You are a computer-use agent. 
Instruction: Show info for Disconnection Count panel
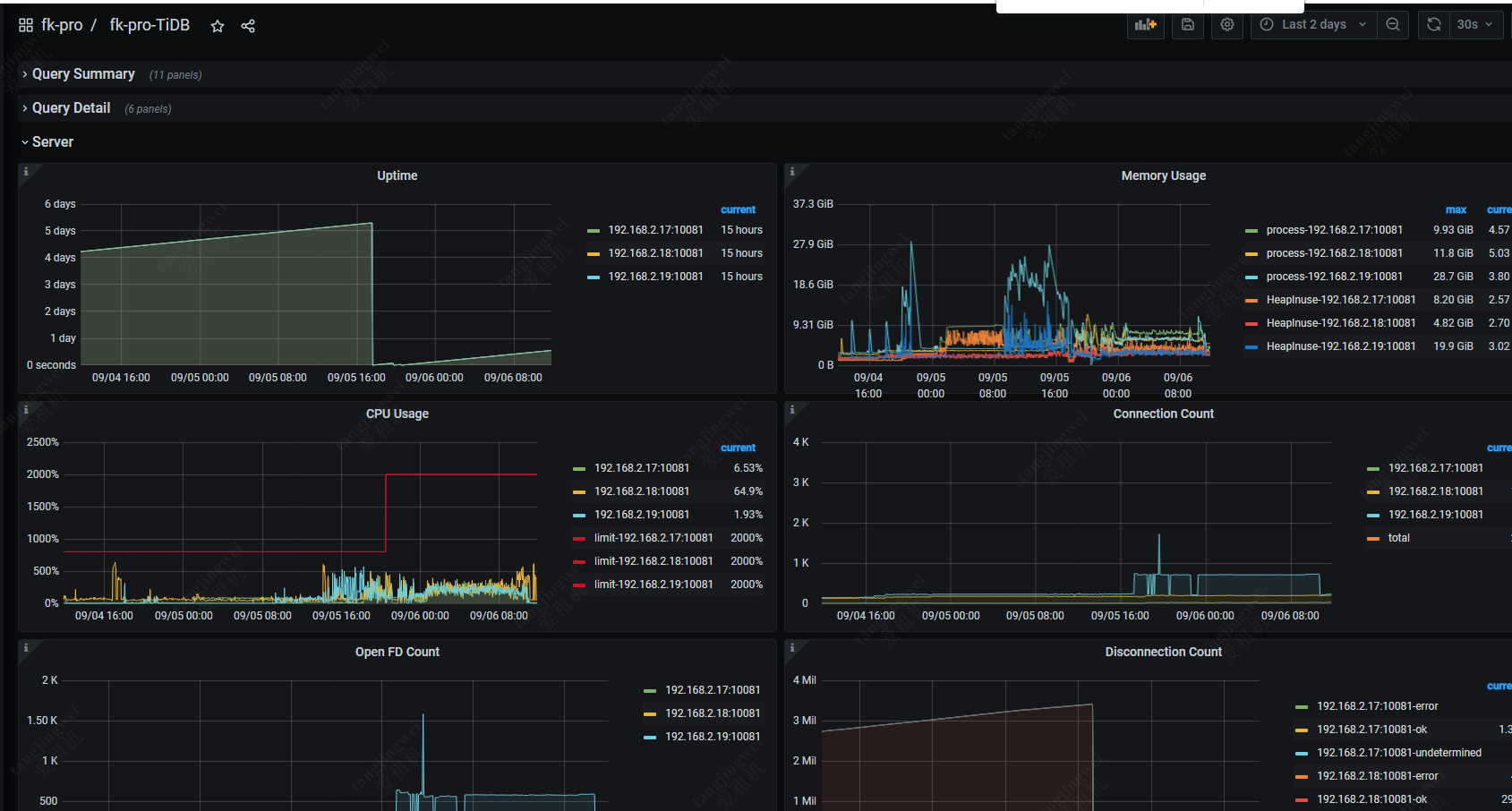coord(791,647)
